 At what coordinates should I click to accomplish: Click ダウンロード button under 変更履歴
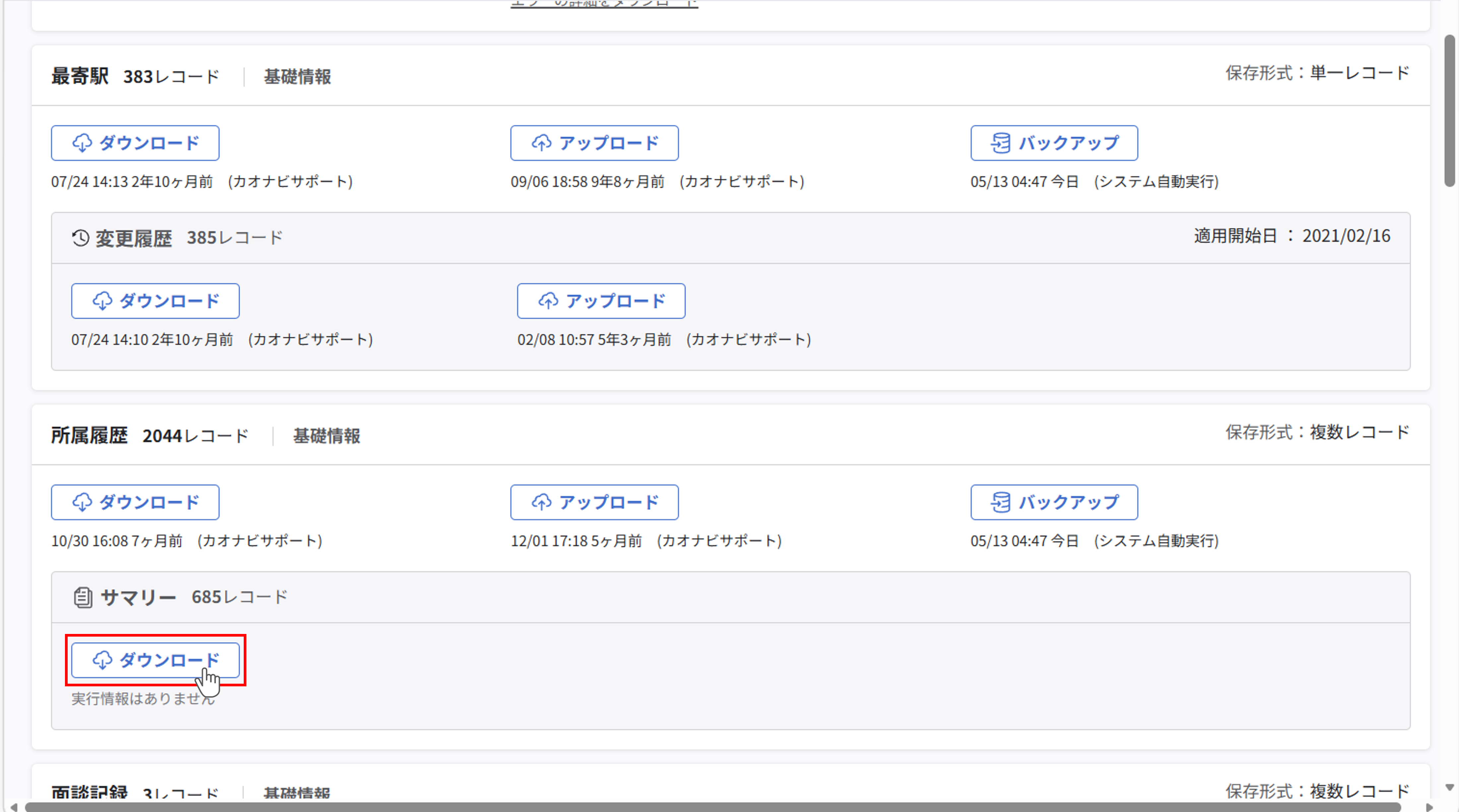tap(155, 301)
